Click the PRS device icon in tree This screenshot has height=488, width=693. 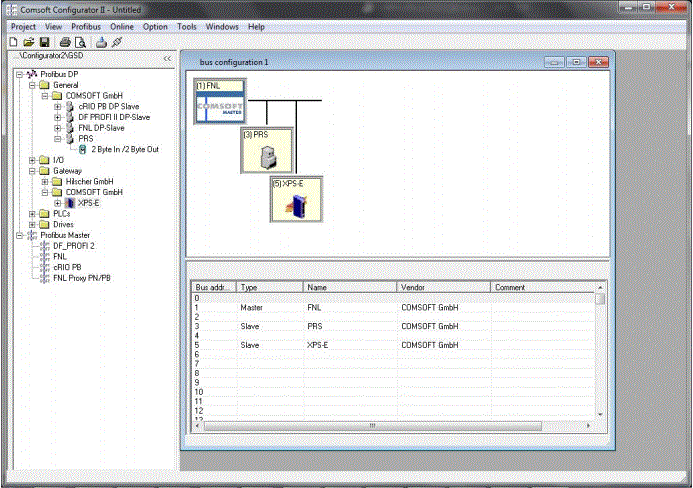click(69, 138)
